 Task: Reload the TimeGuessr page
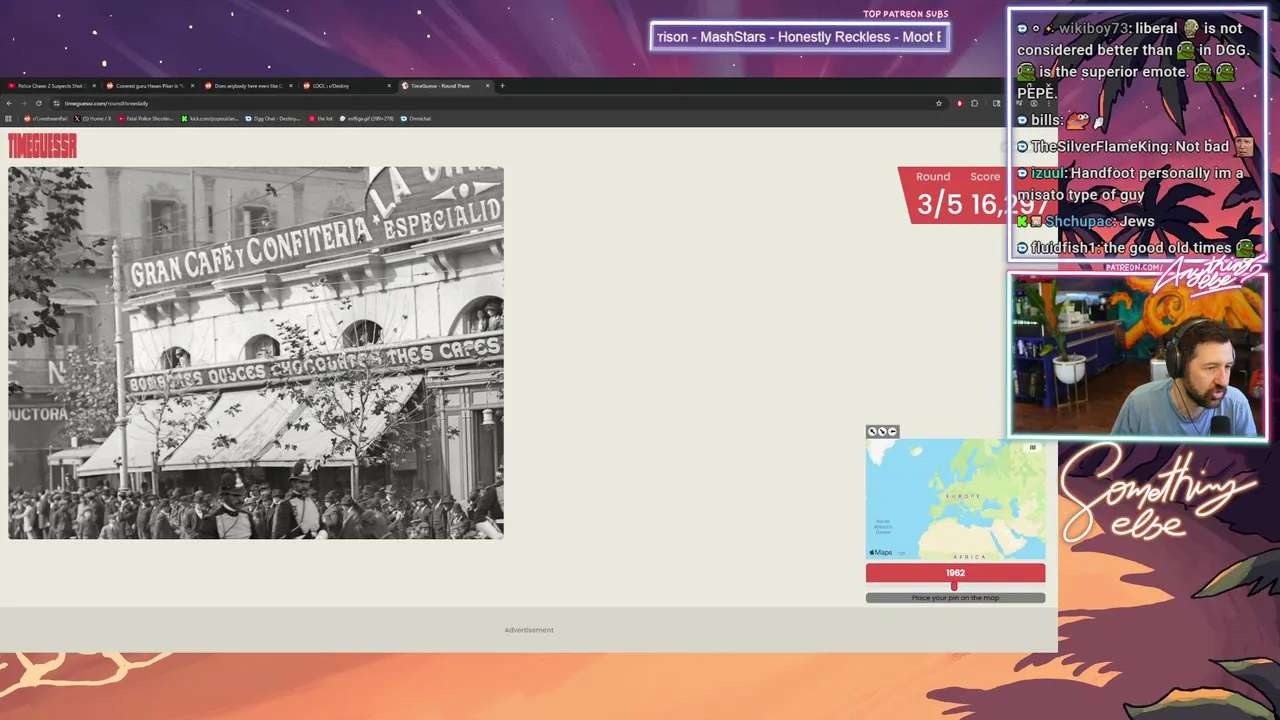pyautogui.click(x=39, y=103)
